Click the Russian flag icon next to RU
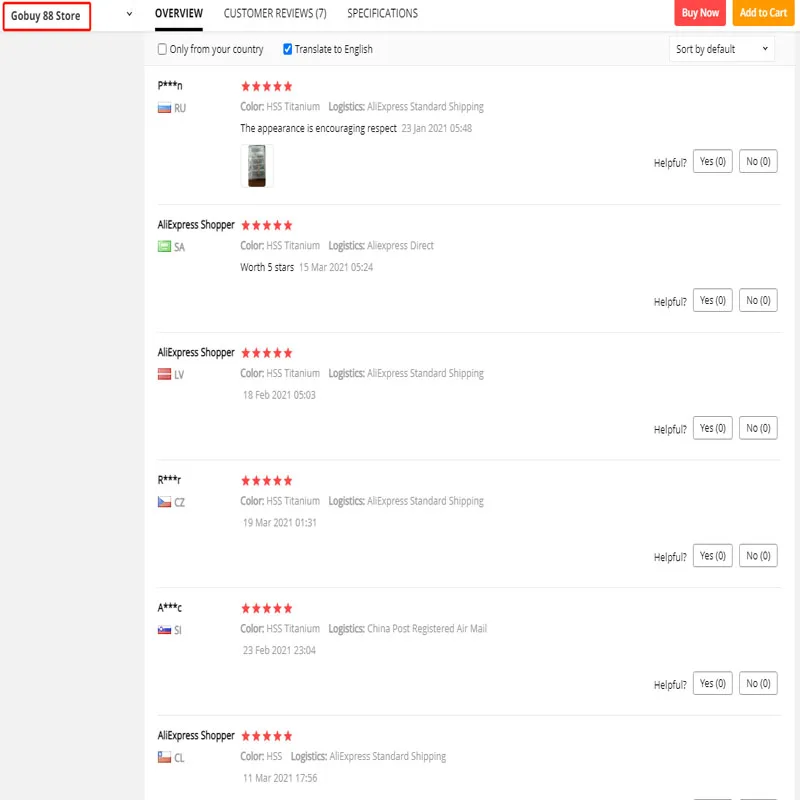 (164, 108)
